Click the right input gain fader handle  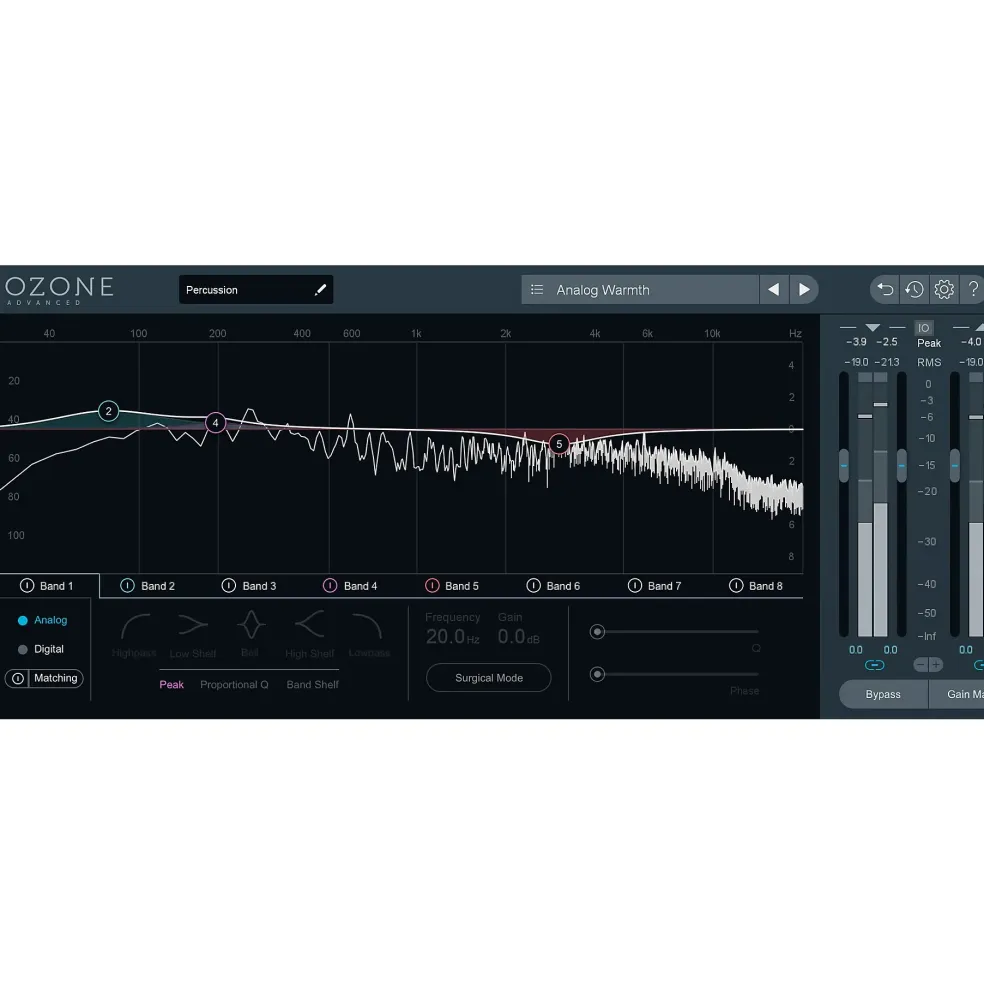click(902, 465)
